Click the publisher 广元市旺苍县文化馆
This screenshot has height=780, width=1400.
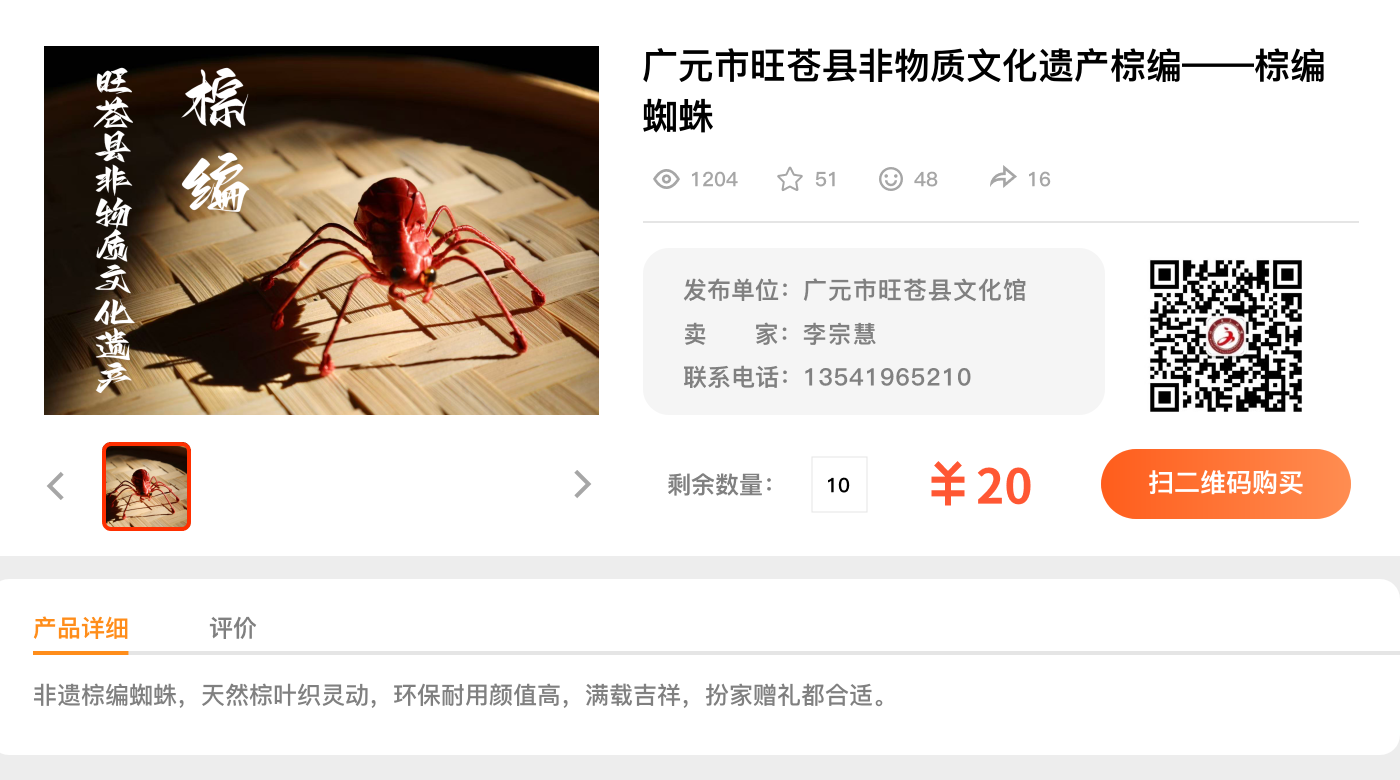(915, 291)
